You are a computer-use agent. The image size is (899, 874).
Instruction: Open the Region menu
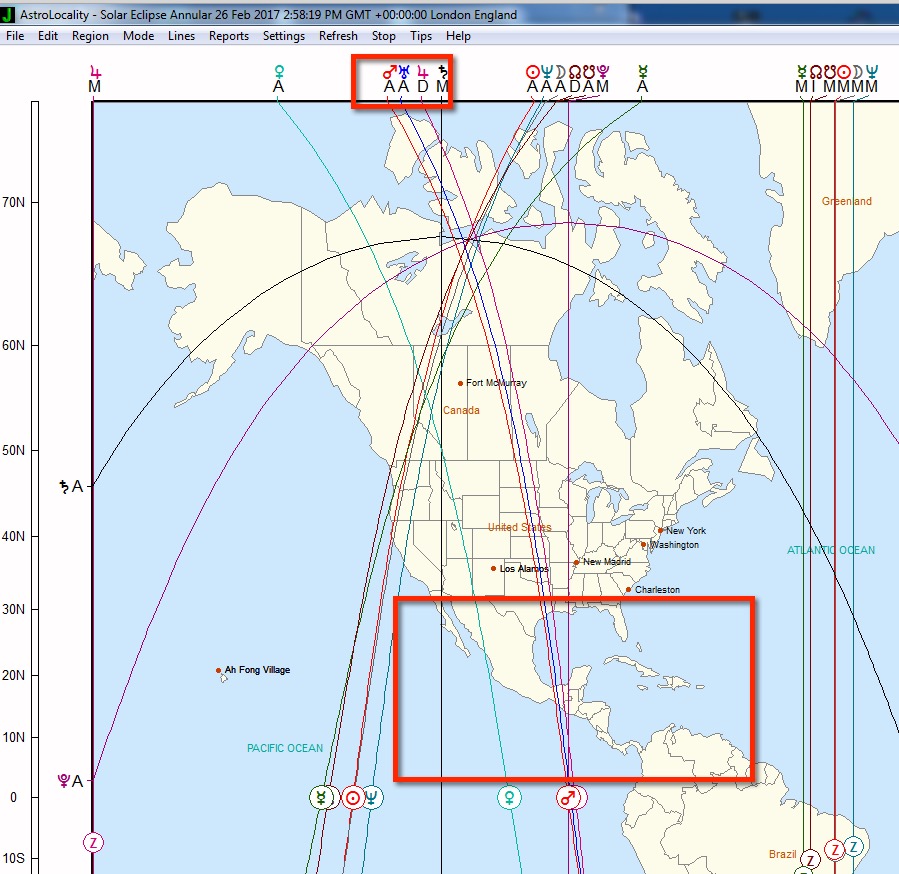pos(90,36)
